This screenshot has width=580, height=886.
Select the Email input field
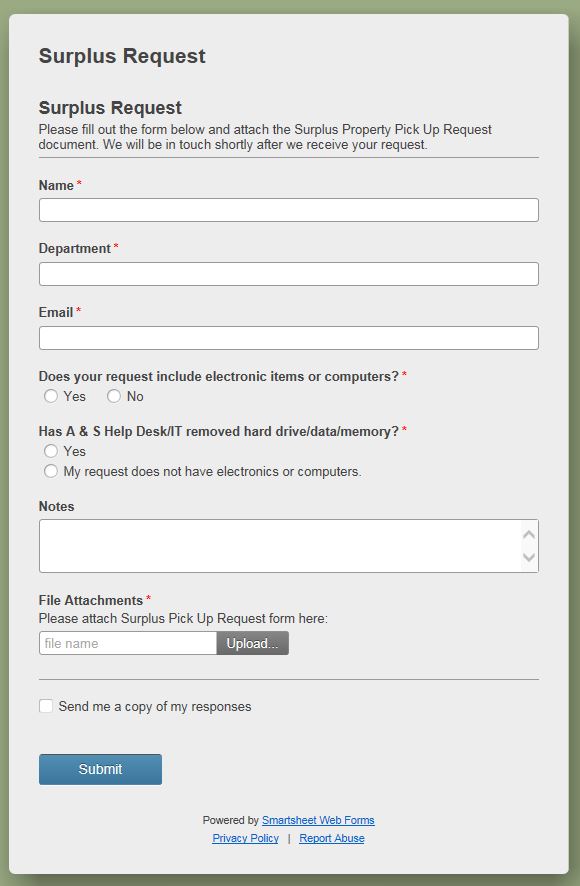[289, 338]
